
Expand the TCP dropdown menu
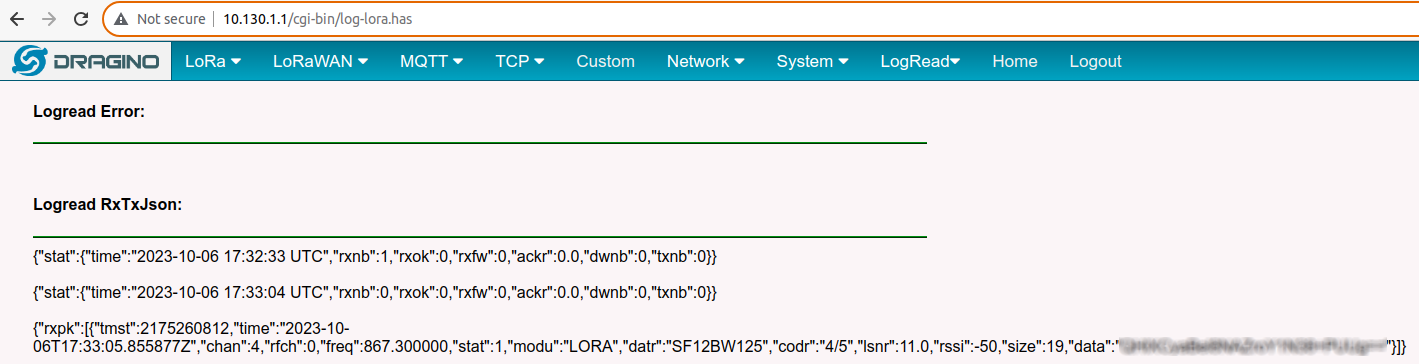pyautogui.click(x=519, y=61)
